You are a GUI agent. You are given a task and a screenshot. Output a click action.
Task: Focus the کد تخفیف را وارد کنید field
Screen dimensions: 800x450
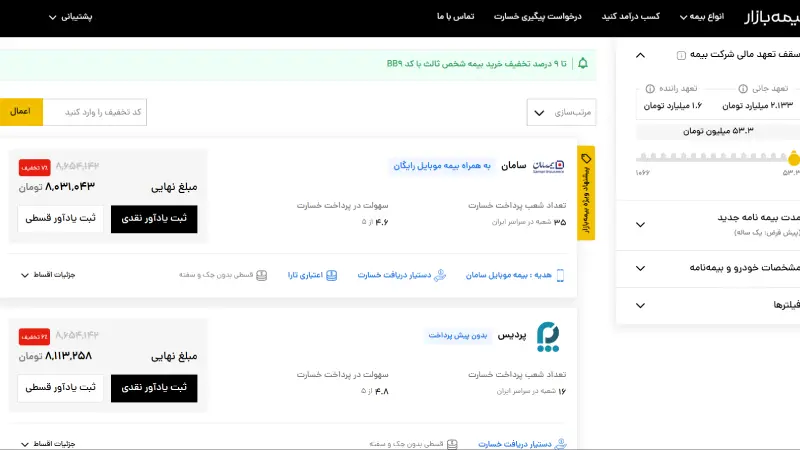click(95, 112)
